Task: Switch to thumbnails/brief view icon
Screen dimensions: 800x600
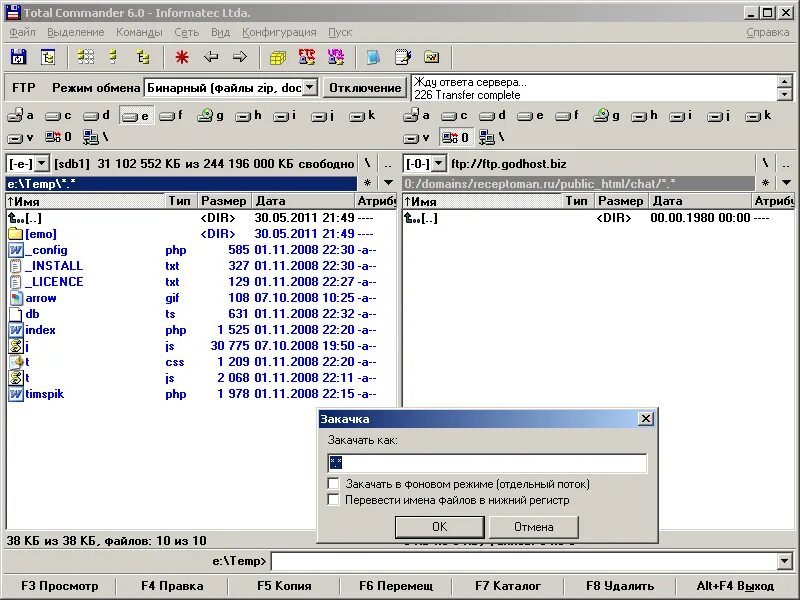Action: [x=86, y=57]
